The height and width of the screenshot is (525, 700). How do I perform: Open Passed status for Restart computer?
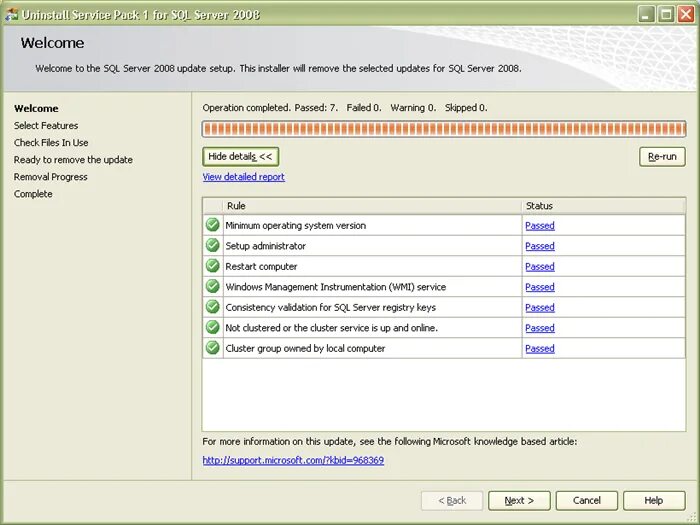540,267
